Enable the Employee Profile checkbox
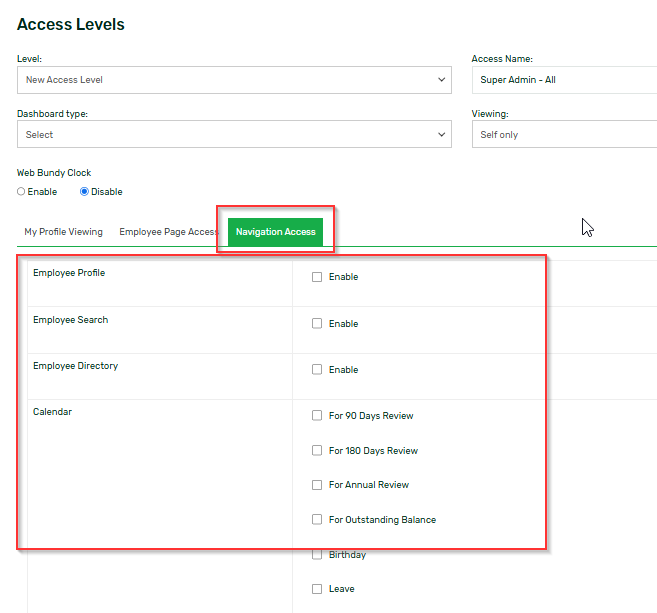 (317, 277)
